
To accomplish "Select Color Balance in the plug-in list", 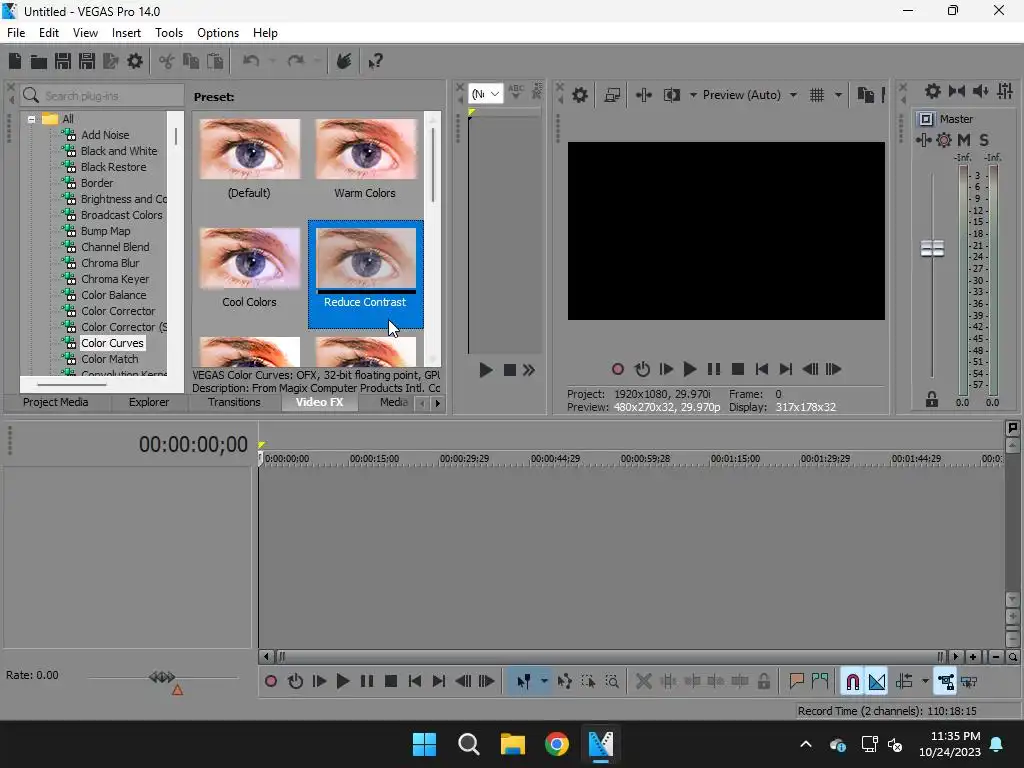I will point(113,295).
